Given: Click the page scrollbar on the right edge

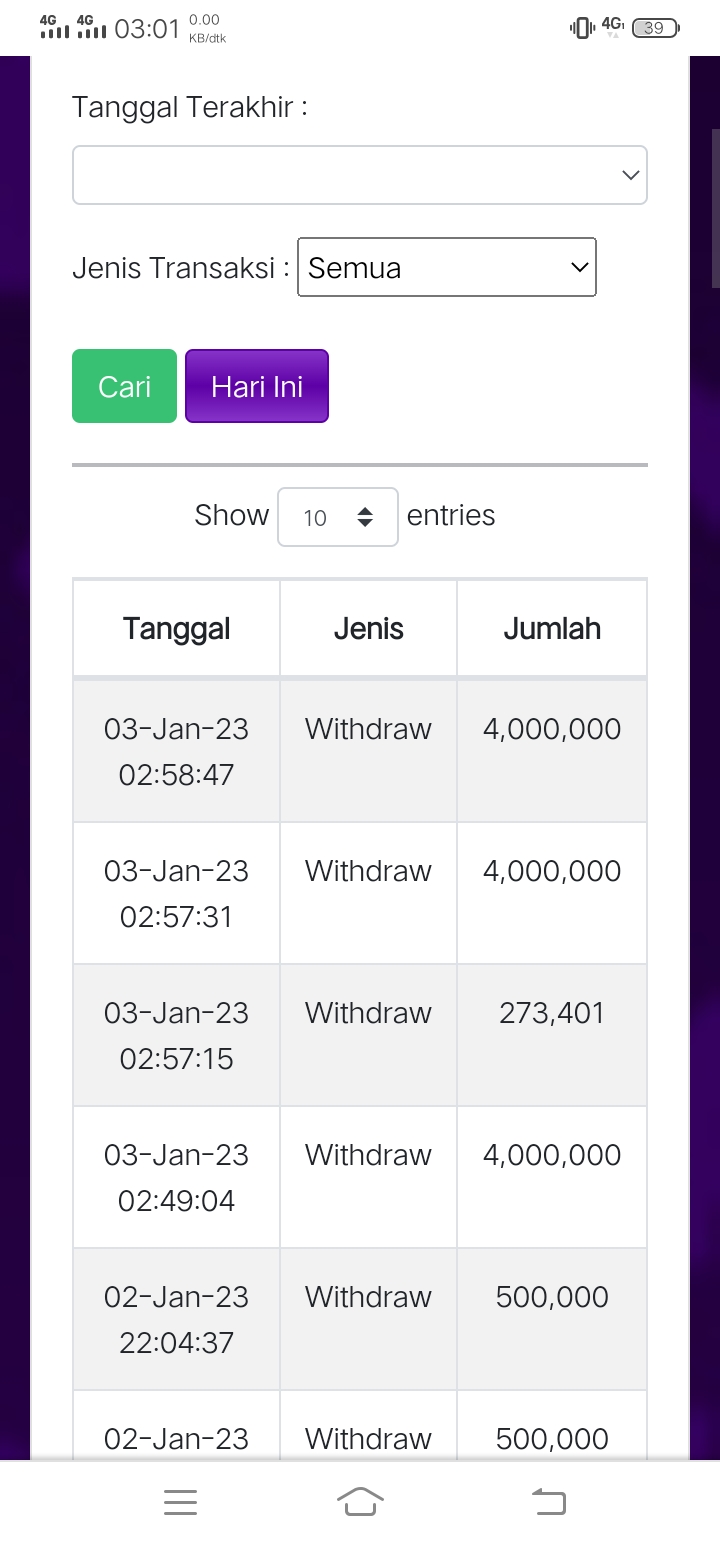Looking at the screenshot, I should pos(715,210).
